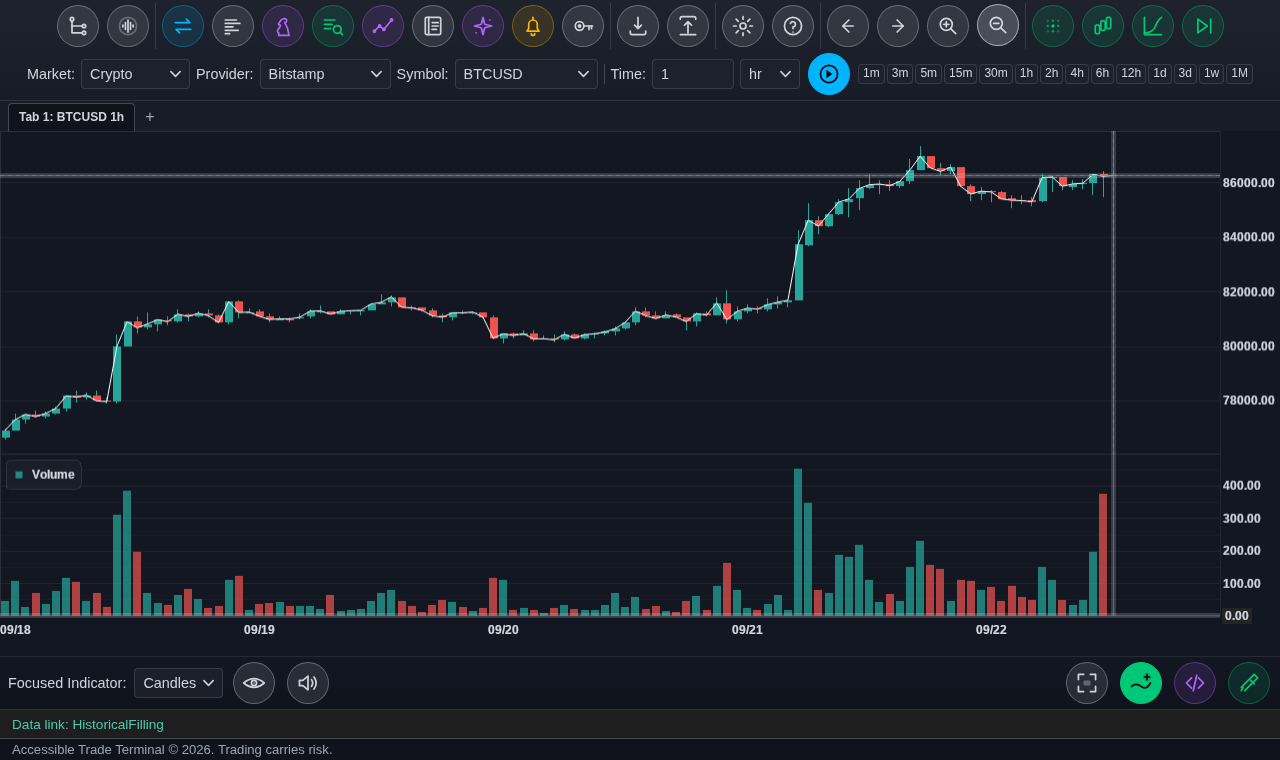
Task: Open help with the question mark icon
Action: [793, 26]
